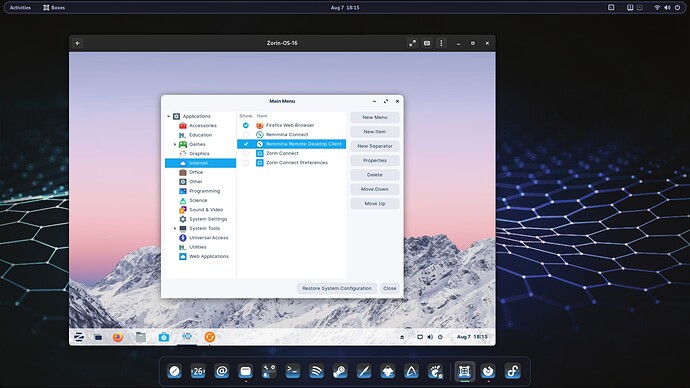Click Restore System Configuration
Viewport: 690px width, 388px height.
[x=337, y=288]
